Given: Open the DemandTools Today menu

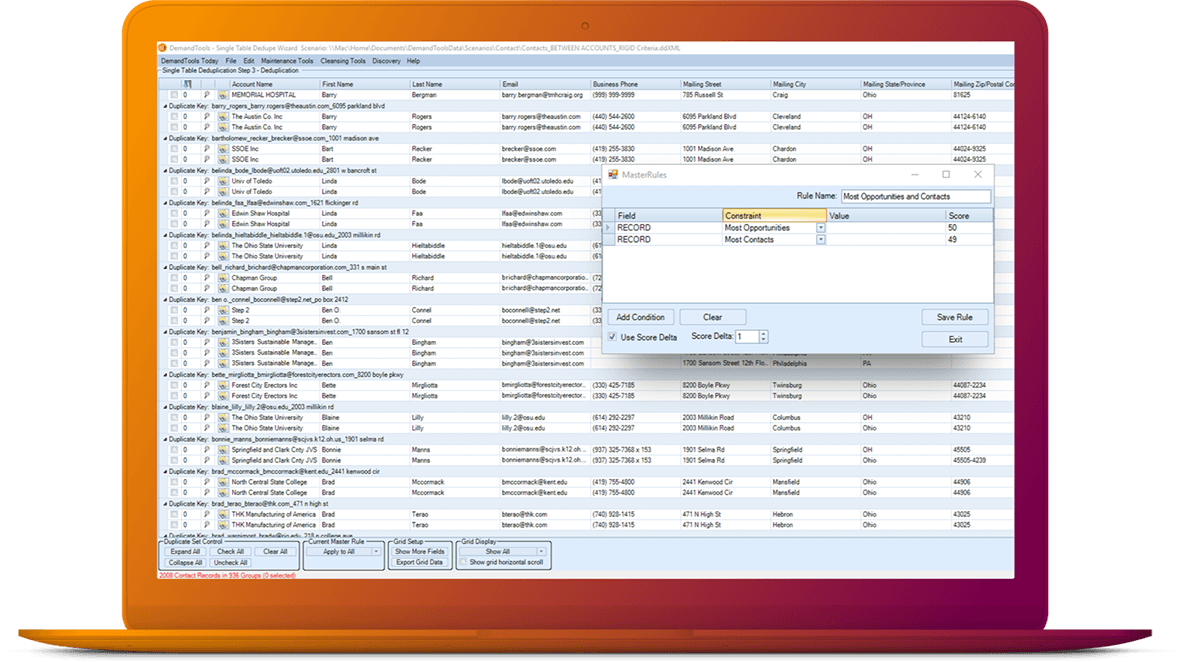Looking at the screenshot, I should pos(189,61).
